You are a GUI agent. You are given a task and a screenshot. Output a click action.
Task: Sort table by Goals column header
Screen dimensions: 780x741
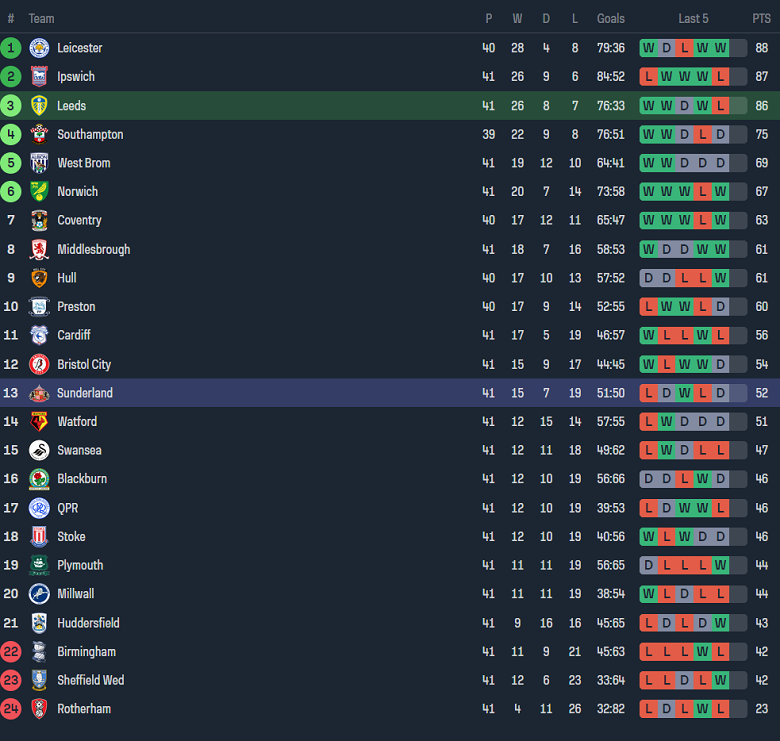(x=610, y=19)
